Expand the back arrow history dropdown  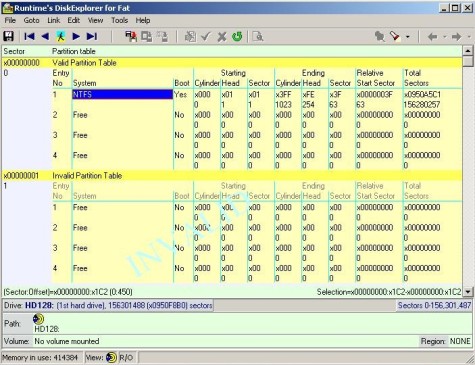tap(444, 37)
